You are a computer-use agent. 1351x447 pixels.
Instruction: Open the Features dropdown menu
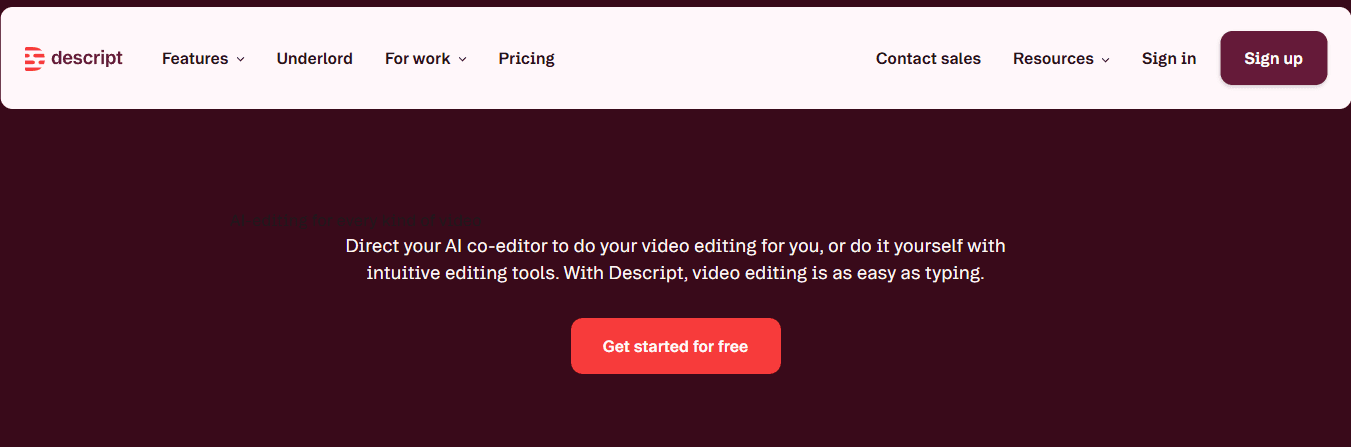[203, 59]
